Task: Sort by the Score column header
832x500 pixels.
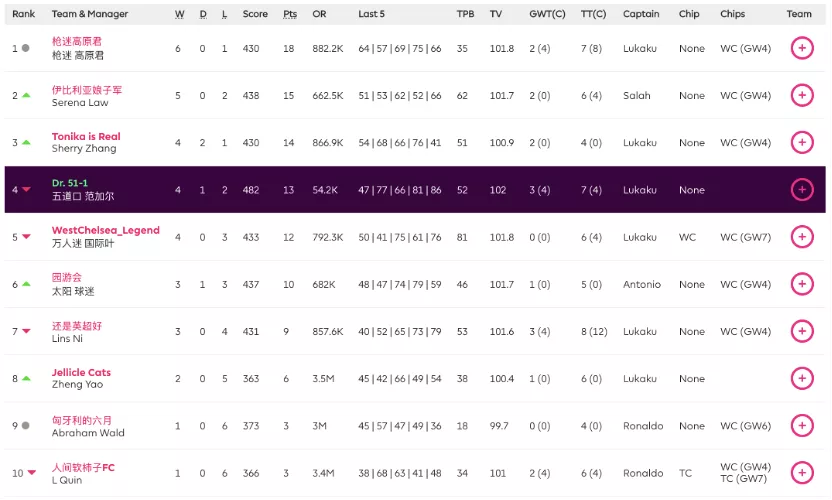Action: 255,14
